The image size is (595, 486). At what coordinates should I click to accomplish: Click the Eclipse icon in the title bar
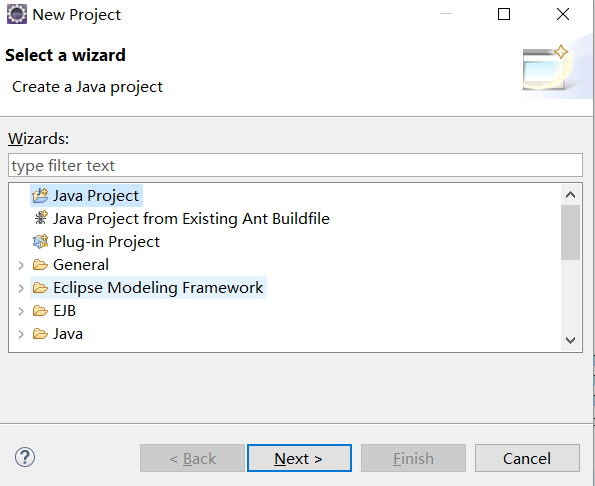click(x=17, y=14)
